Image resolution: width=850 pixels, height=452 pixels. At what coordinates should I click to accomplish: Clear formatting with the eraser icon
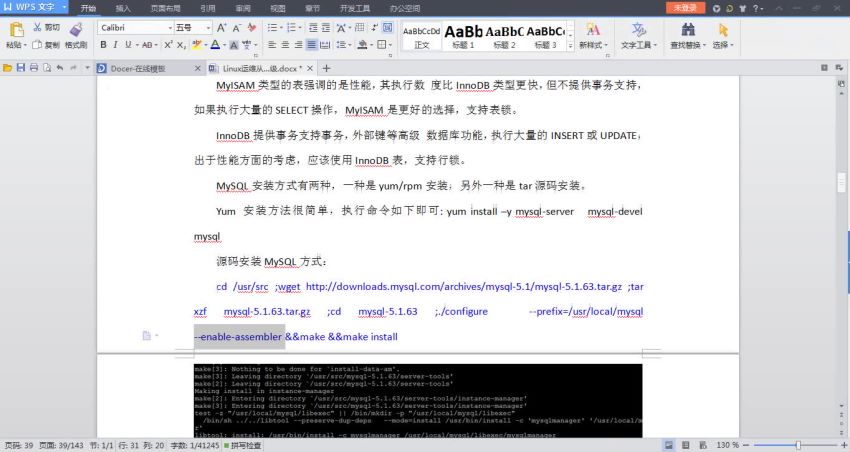coord(252,27)
